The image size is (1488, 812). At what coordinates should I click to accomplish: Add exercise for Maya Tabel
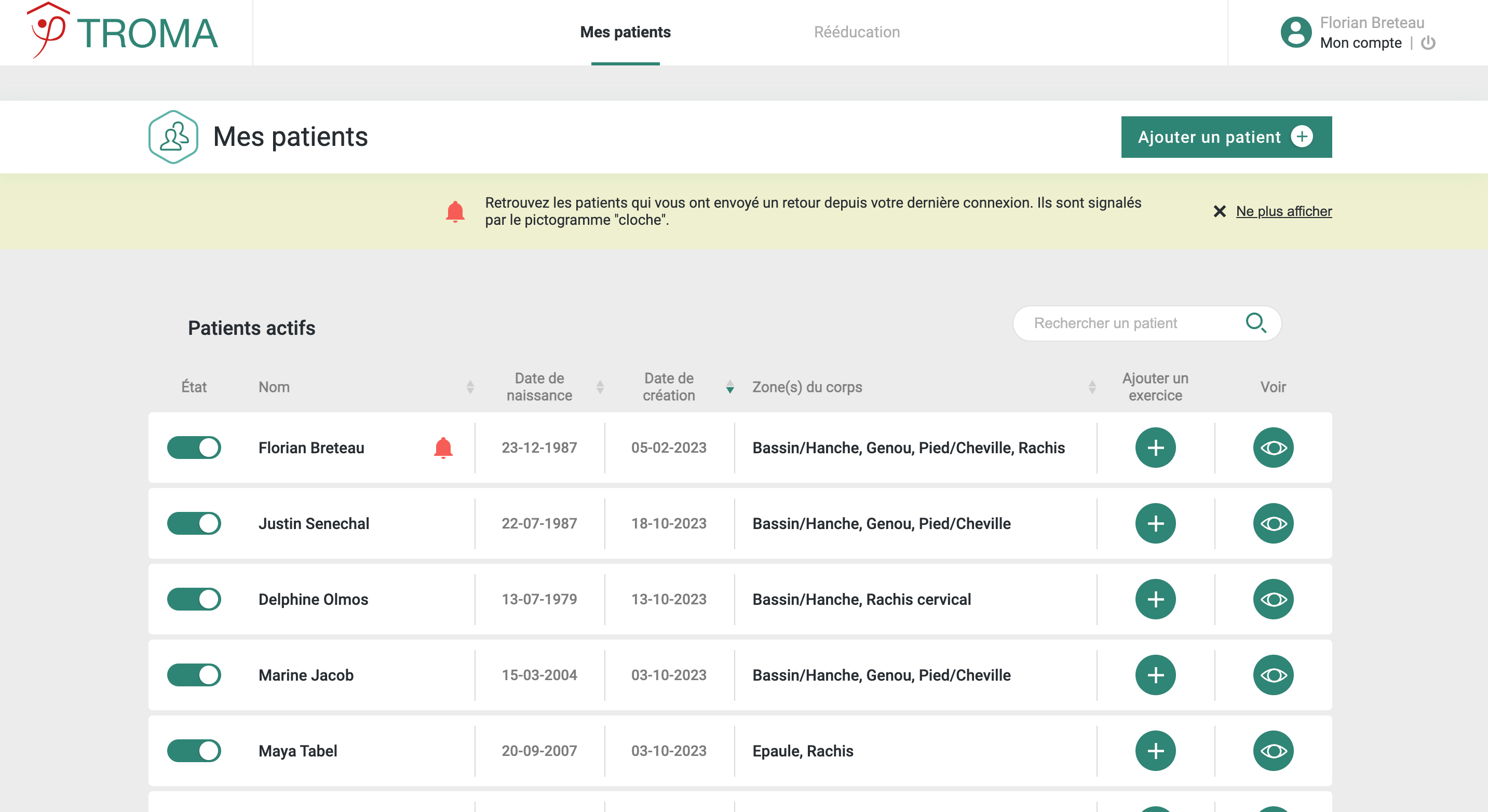click(1155, 751)
